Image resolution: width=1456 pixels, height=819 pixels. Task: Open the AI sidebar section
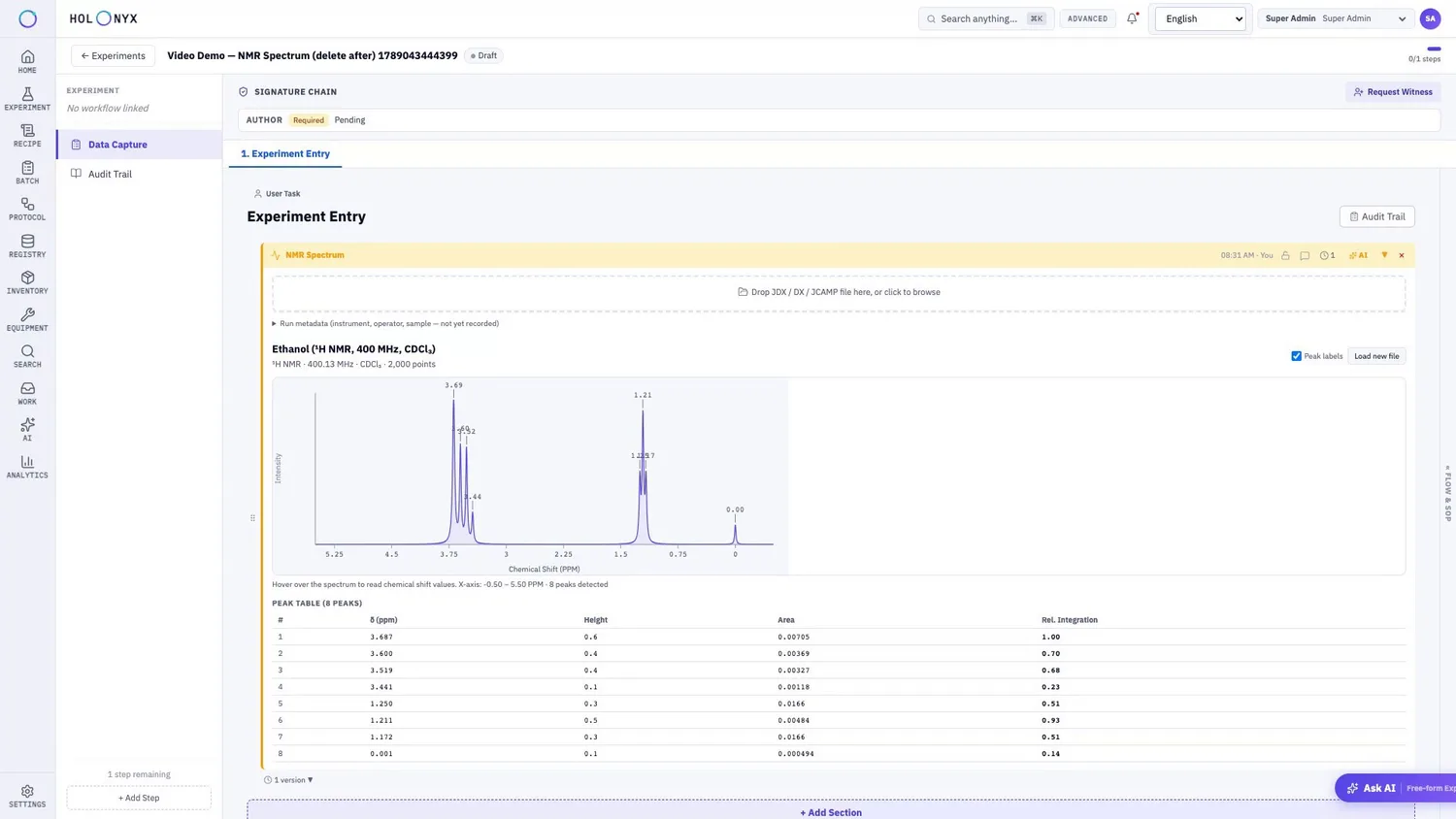tap(27, 430)
